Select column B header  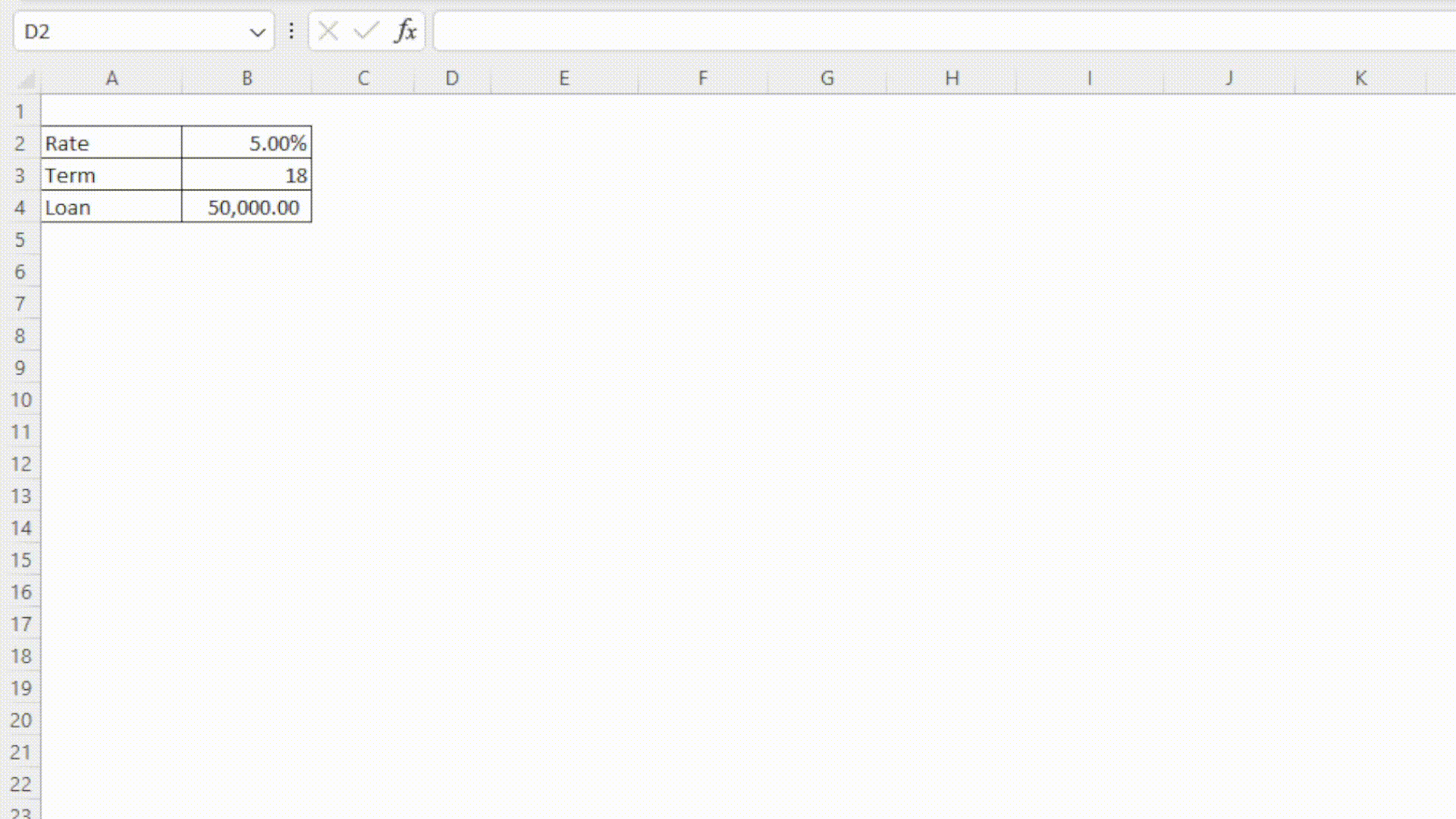(x=246, y=78)
